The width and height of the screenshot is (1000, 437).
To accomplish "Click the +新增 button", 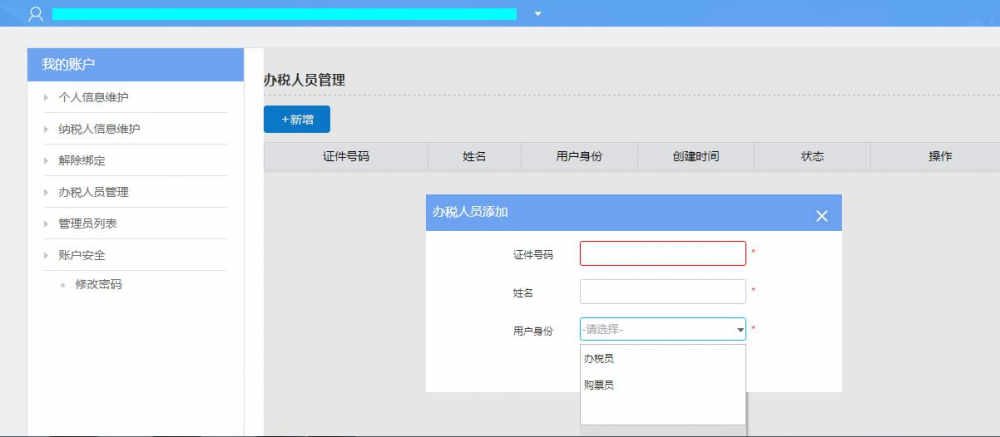I will point(297,119).
